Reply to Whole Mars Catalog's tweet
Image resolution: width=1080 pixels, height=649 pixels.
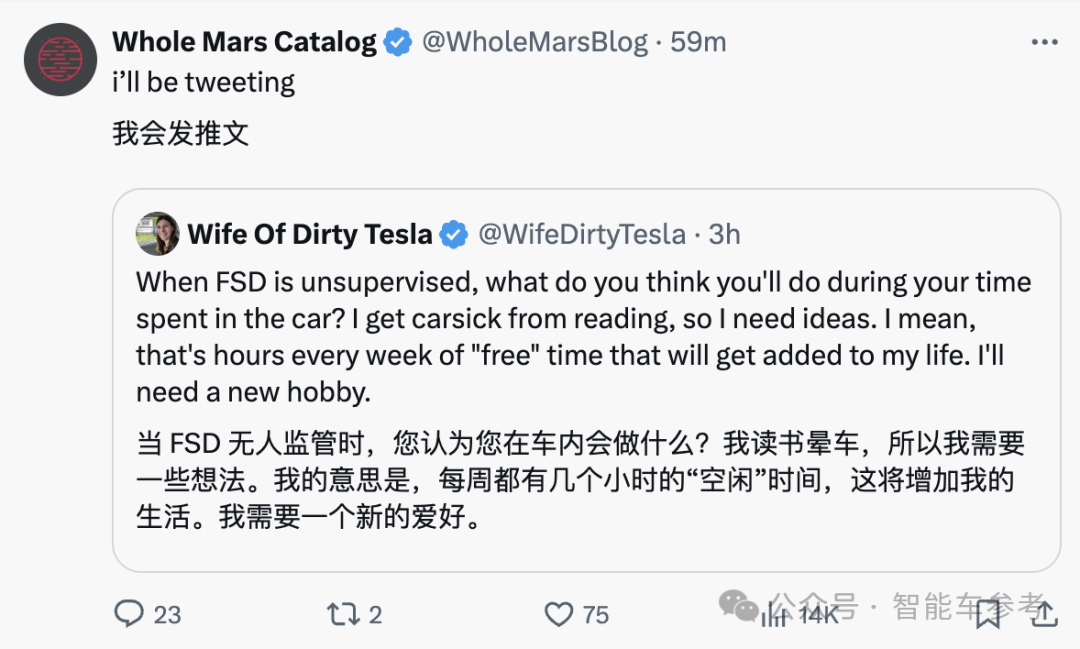[131, 614]
